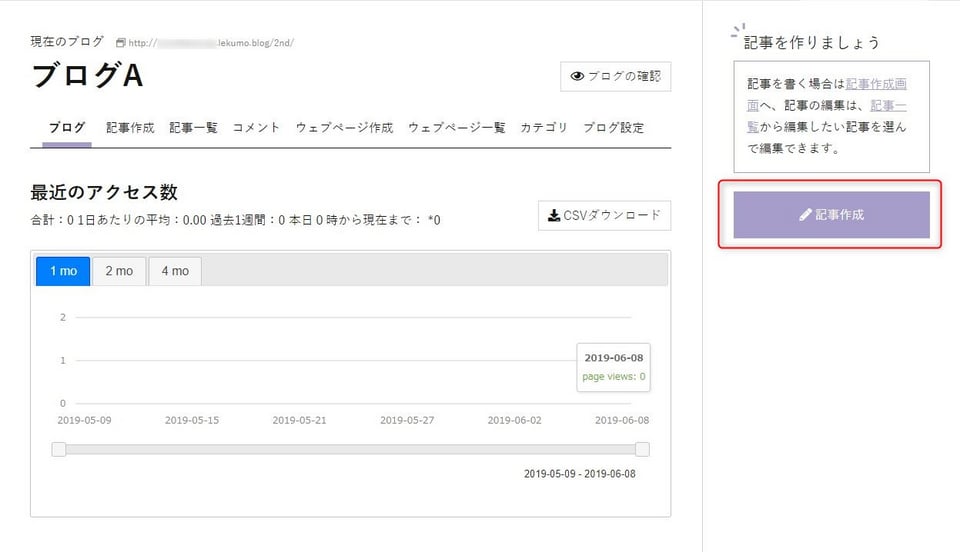Click the 記事作成画面 link in sidebar text
This screenshot has width=960, height=552.
click(876, 85)
